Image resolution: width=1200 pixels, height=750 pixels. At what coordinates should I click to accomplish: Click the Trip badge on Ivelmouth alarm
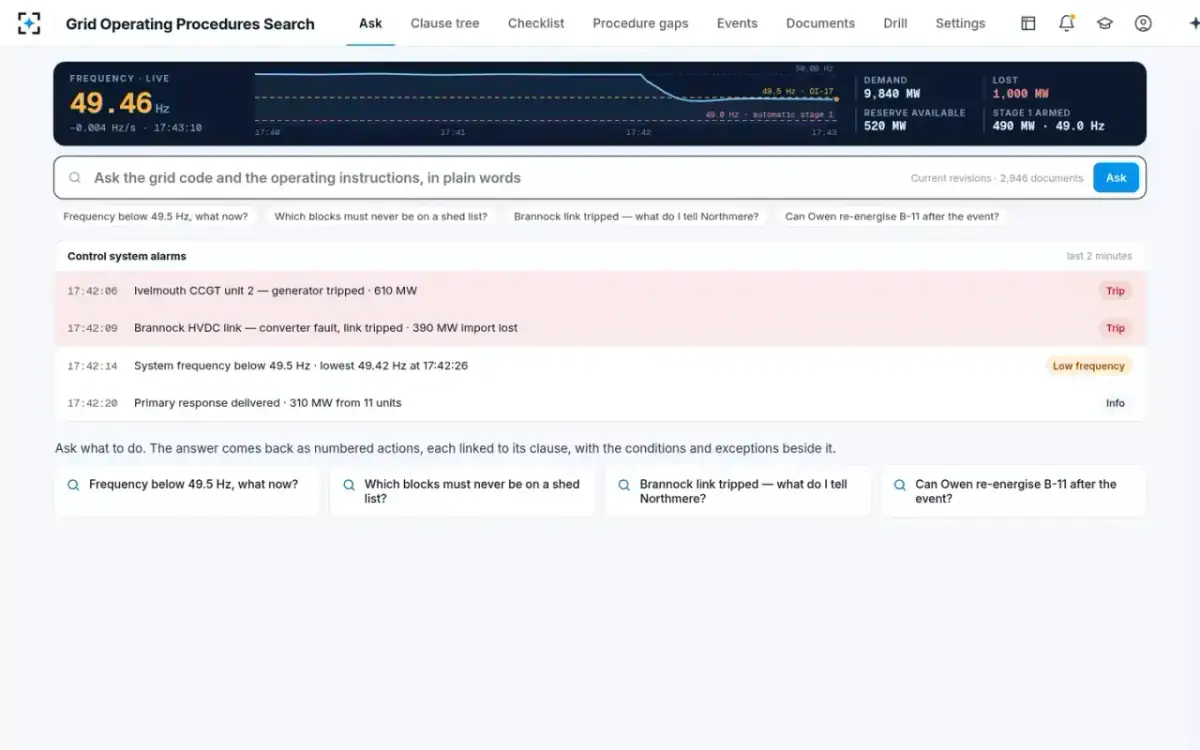1115,291
